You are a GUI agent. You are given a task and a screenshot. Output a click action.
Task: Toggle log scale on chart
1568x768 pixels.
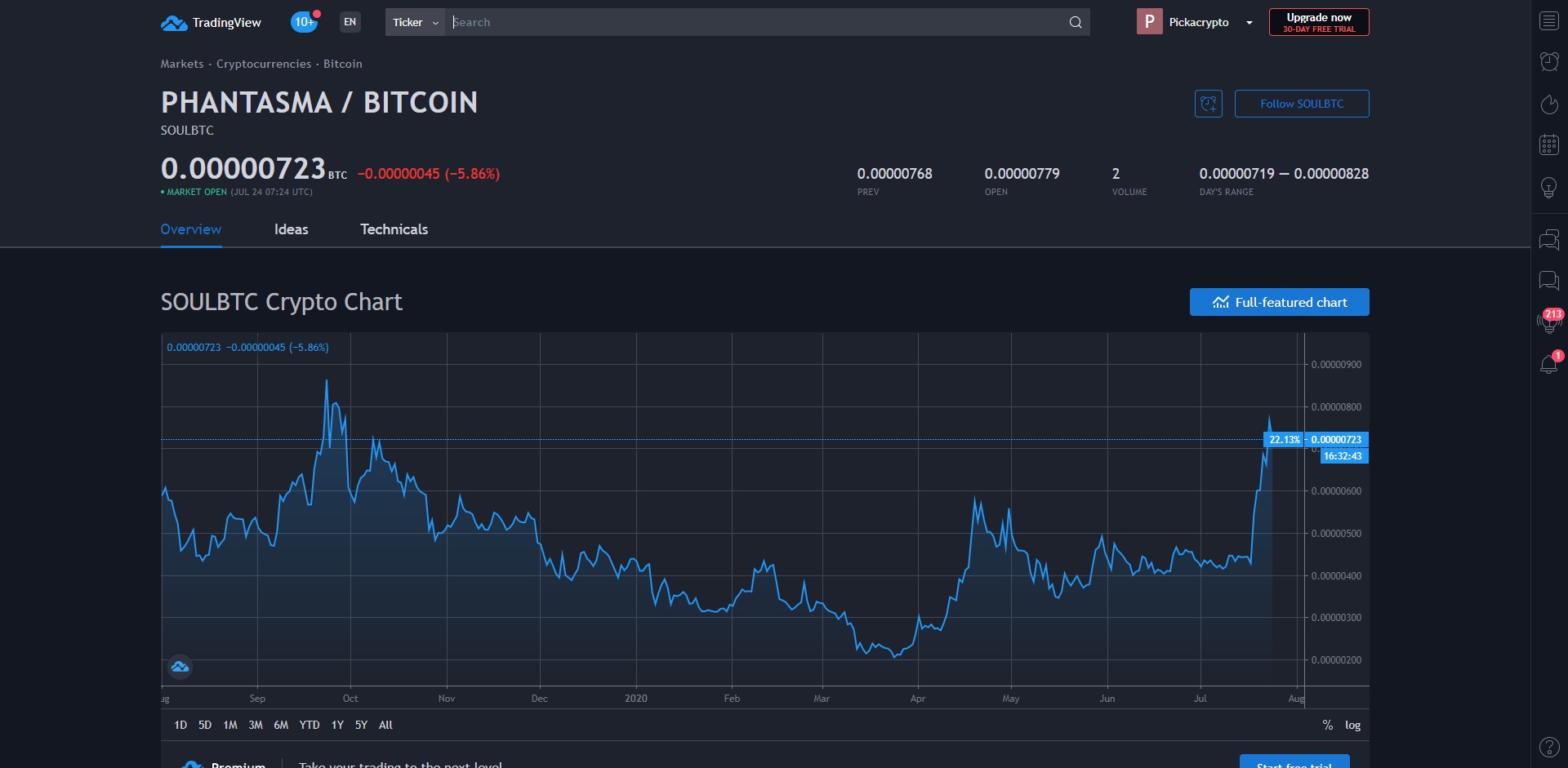(x=1353, y=725)
